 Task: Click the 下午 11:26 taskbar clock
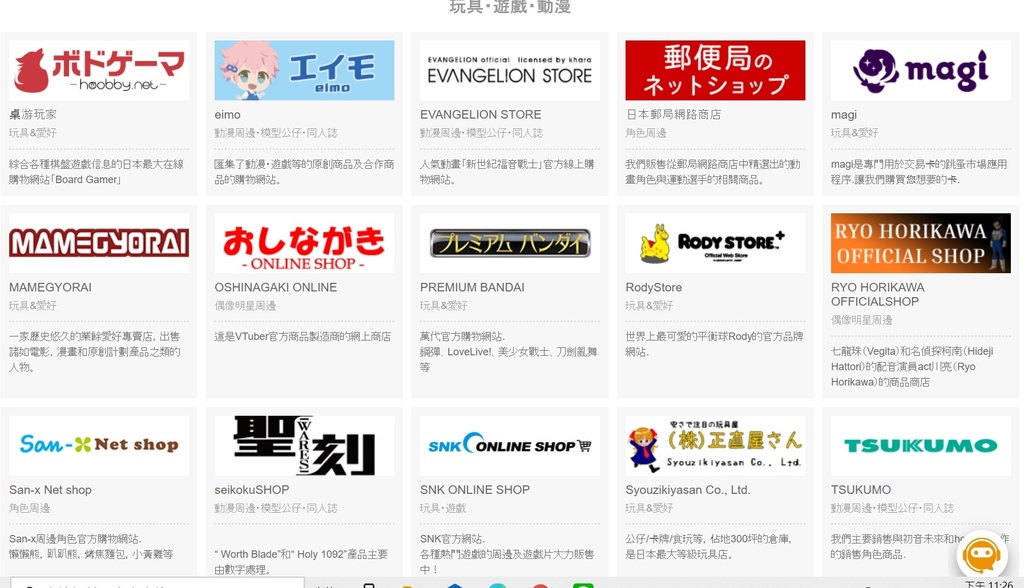tap(989, 583)
